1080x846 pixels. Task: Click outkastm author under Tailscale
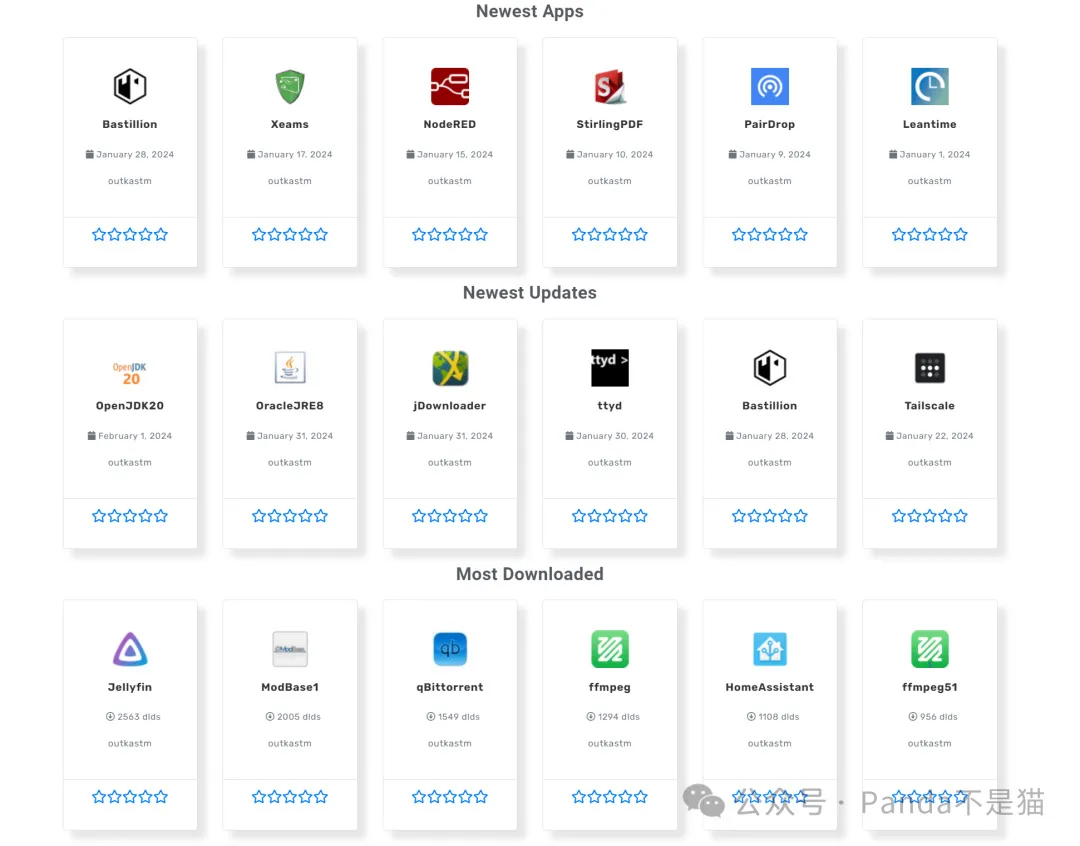pos(929,462)
